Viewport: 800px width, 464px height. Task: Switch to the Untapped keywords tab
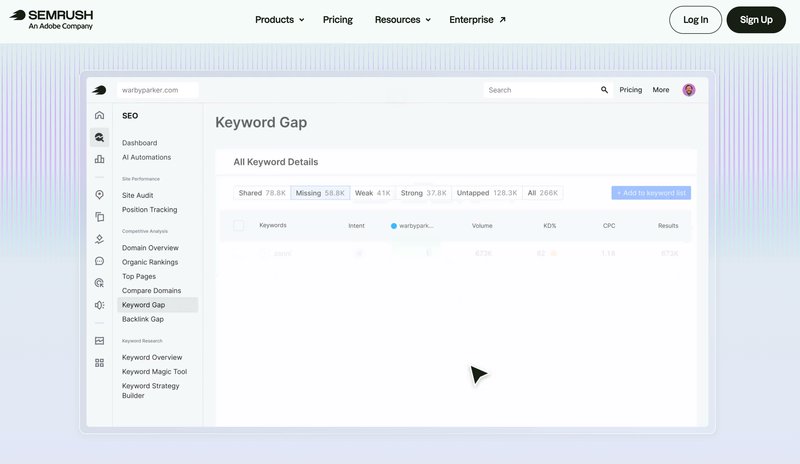coord(487,193)
